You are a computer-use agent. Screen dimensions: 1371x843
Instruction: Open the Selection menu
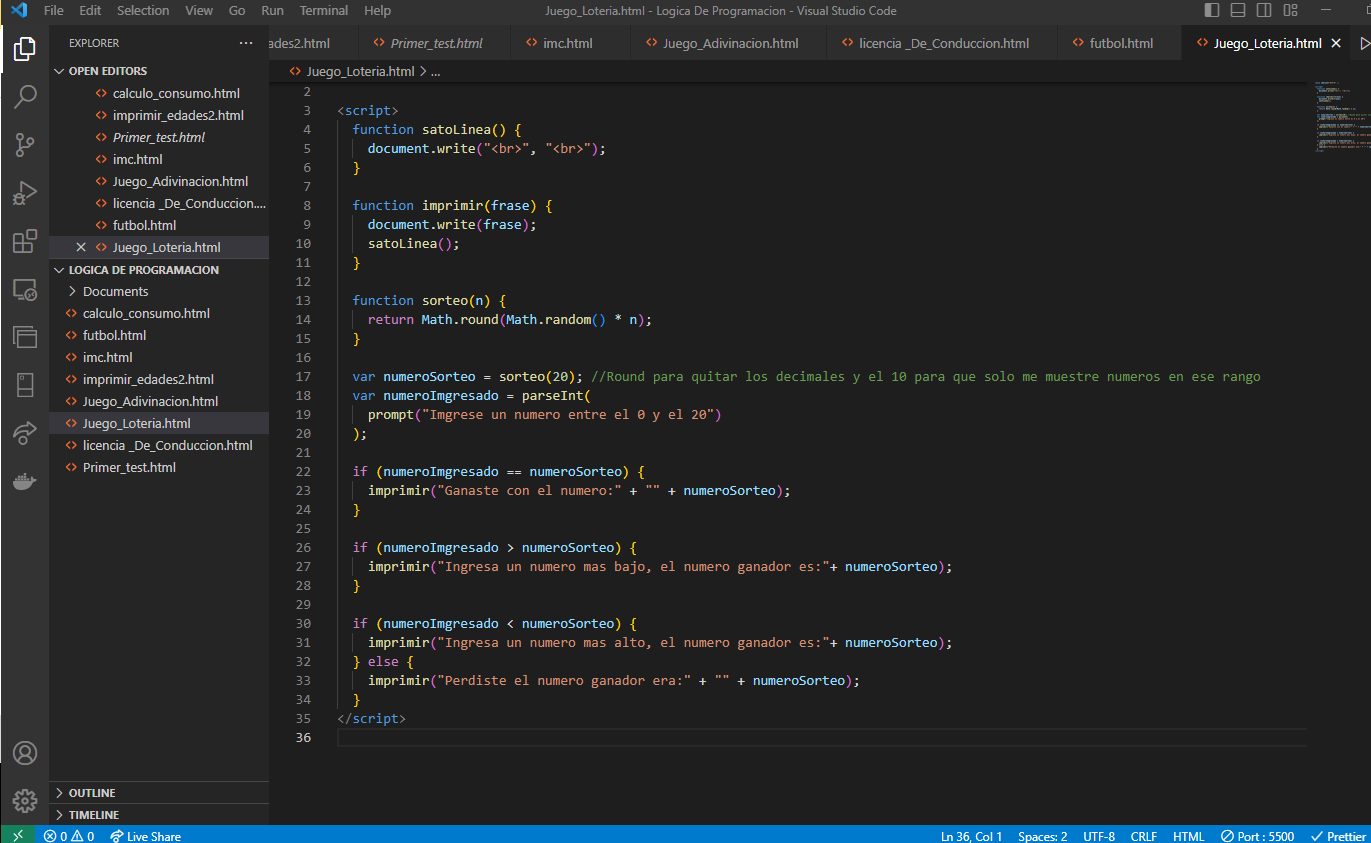pos(143,11)
